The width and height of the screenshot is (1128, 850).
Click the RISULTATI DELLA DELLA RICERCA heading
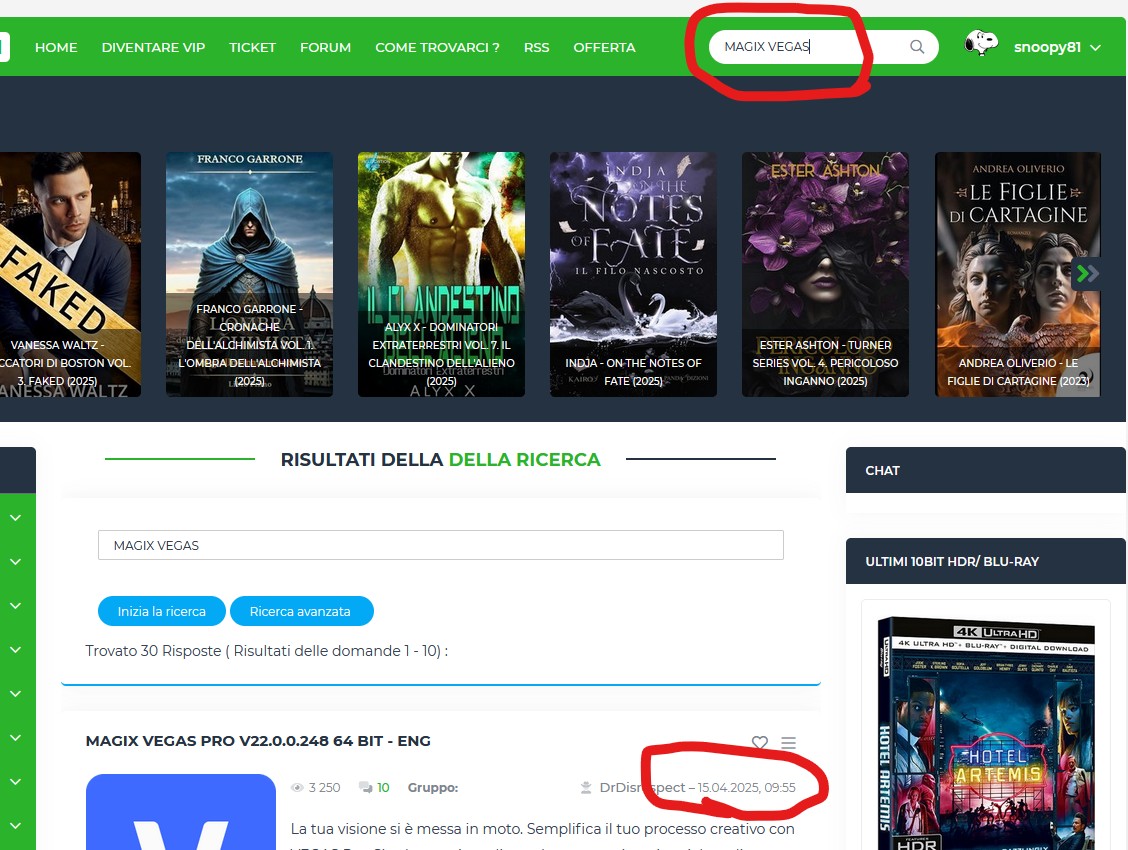tap(440, 460)
